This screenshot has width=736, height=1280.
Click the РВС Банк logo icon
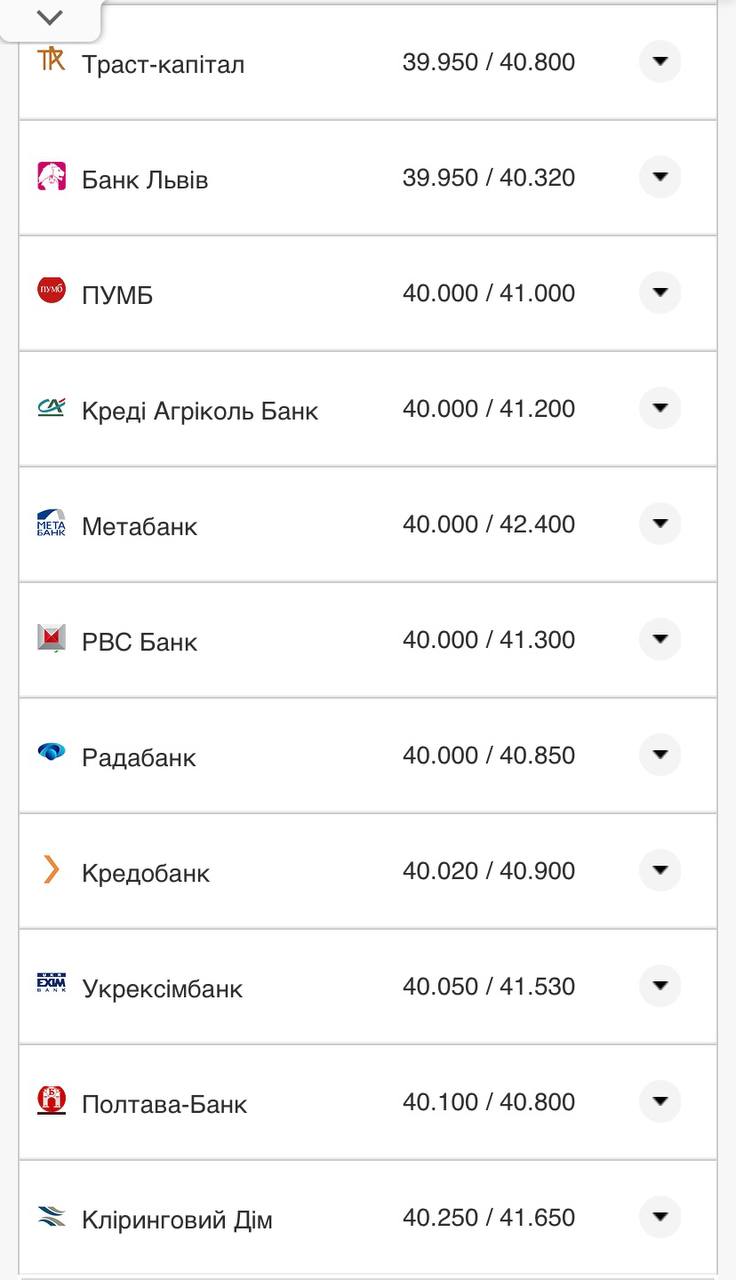[x=51, y=638]
